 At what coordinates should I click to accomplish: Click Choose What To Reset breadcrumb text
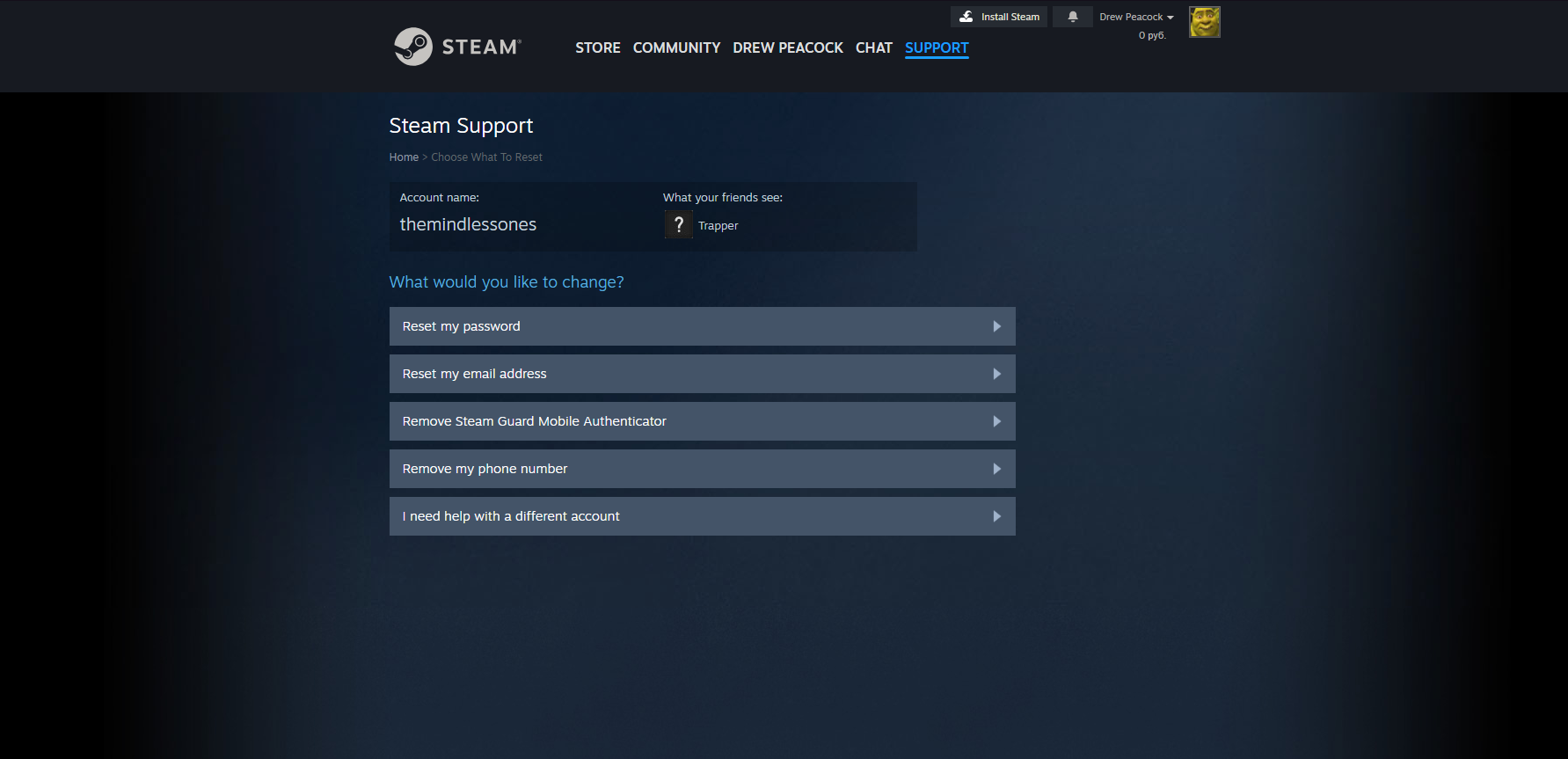pos(486,157)
